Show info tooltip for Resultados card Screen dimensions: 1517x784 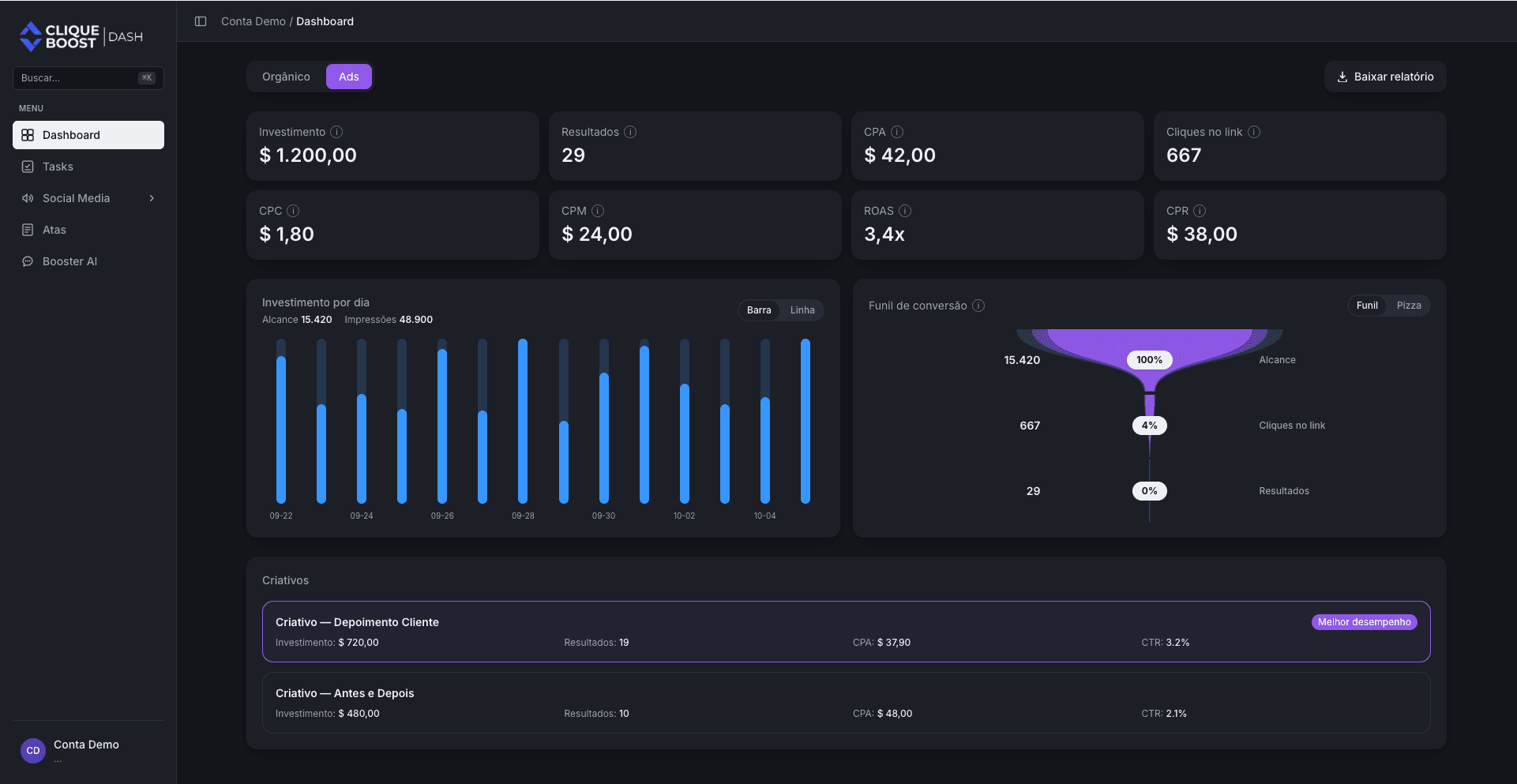[630, 132]
